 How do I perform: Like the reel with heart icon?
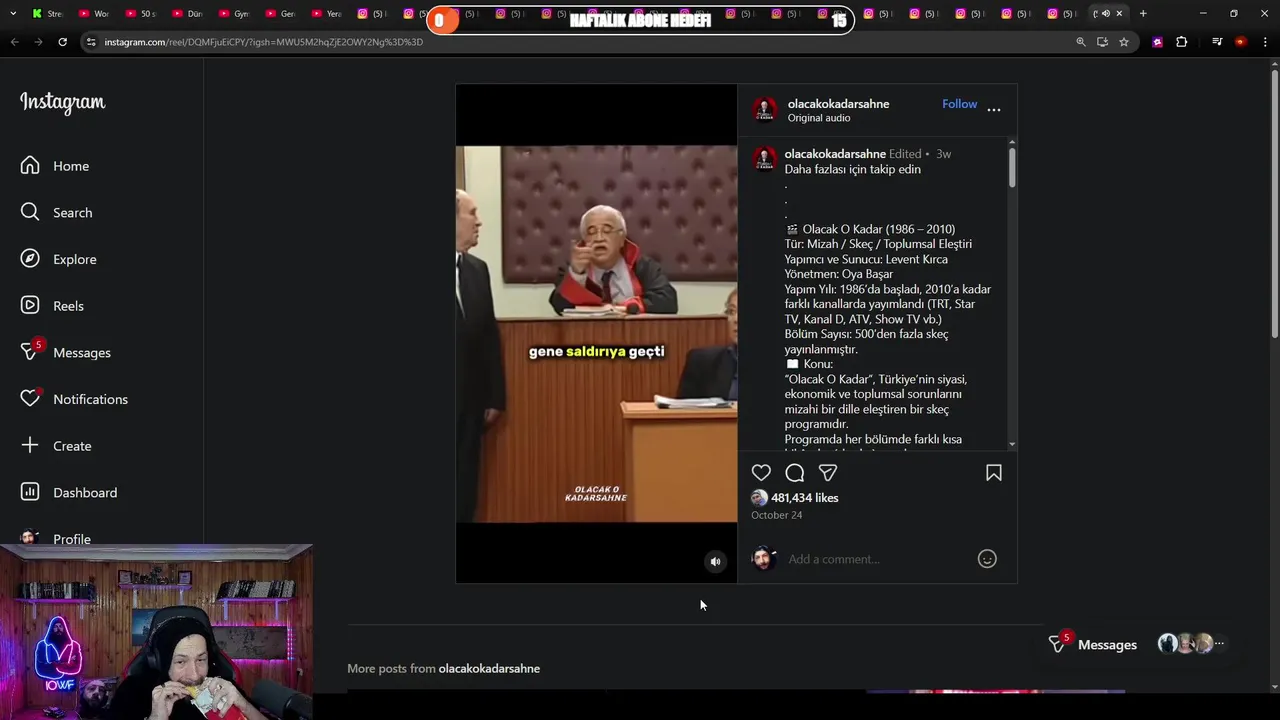(761, 473)
